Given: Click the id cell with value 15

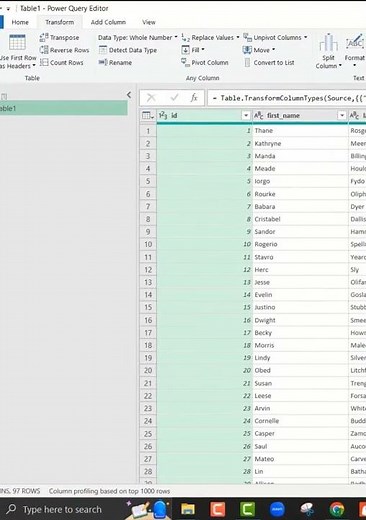Looking at the screenshot, I should coord(205,307).
